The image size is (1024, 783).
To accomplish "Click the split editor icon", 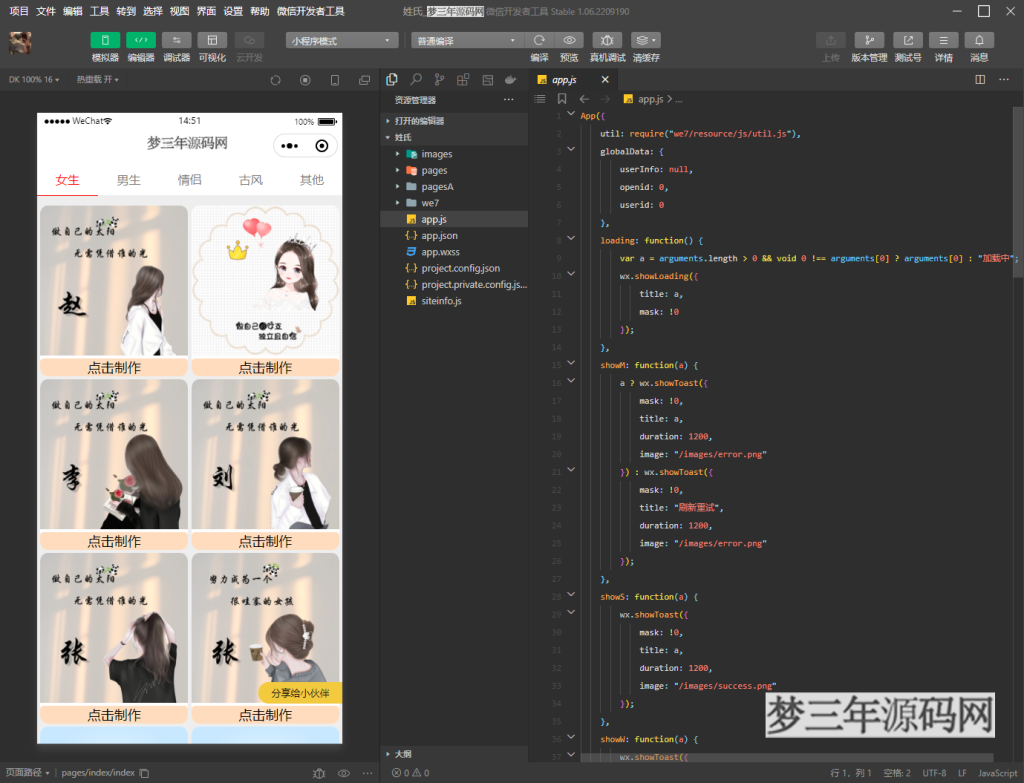I will click(980, 79).
